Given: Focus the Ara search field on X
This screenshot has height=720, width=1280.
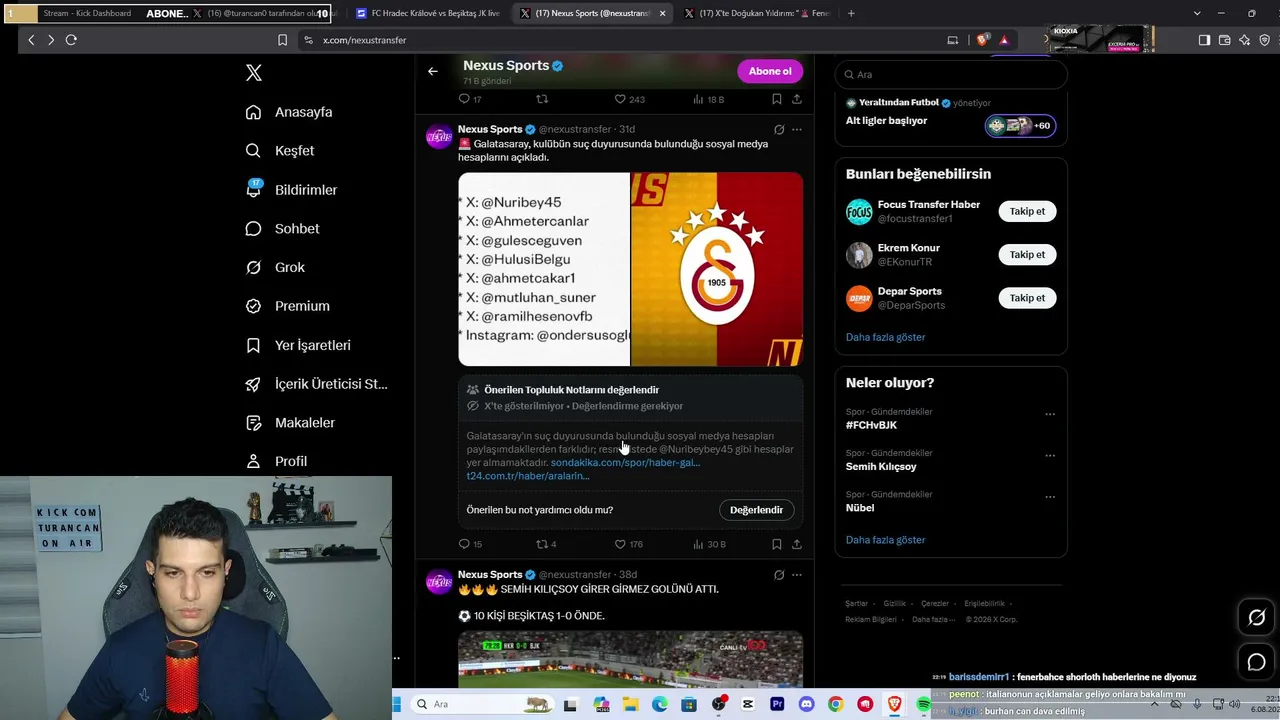Looking at the screenshot, I should [951, 74].
